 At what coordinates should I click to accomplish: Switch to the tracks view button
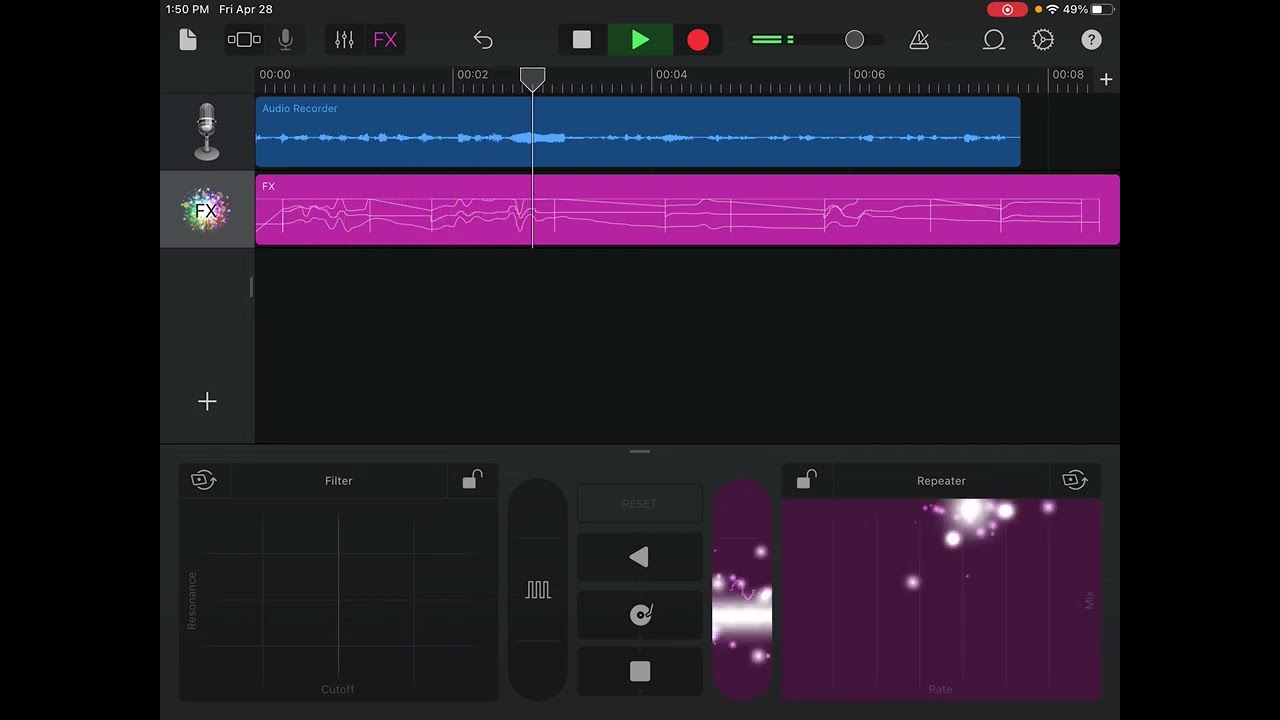[x=244, y=40]
